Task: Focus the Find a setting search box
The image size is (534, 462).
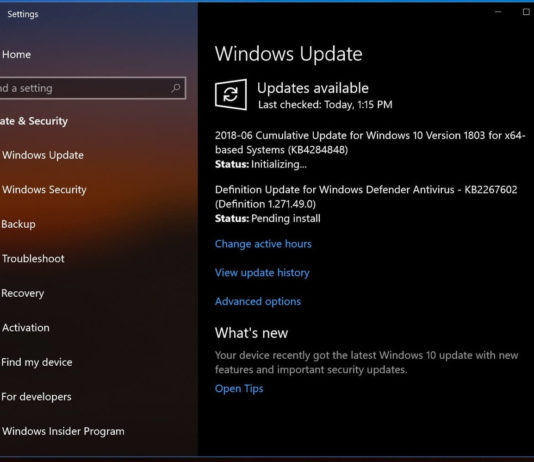Action: point(93,88)
